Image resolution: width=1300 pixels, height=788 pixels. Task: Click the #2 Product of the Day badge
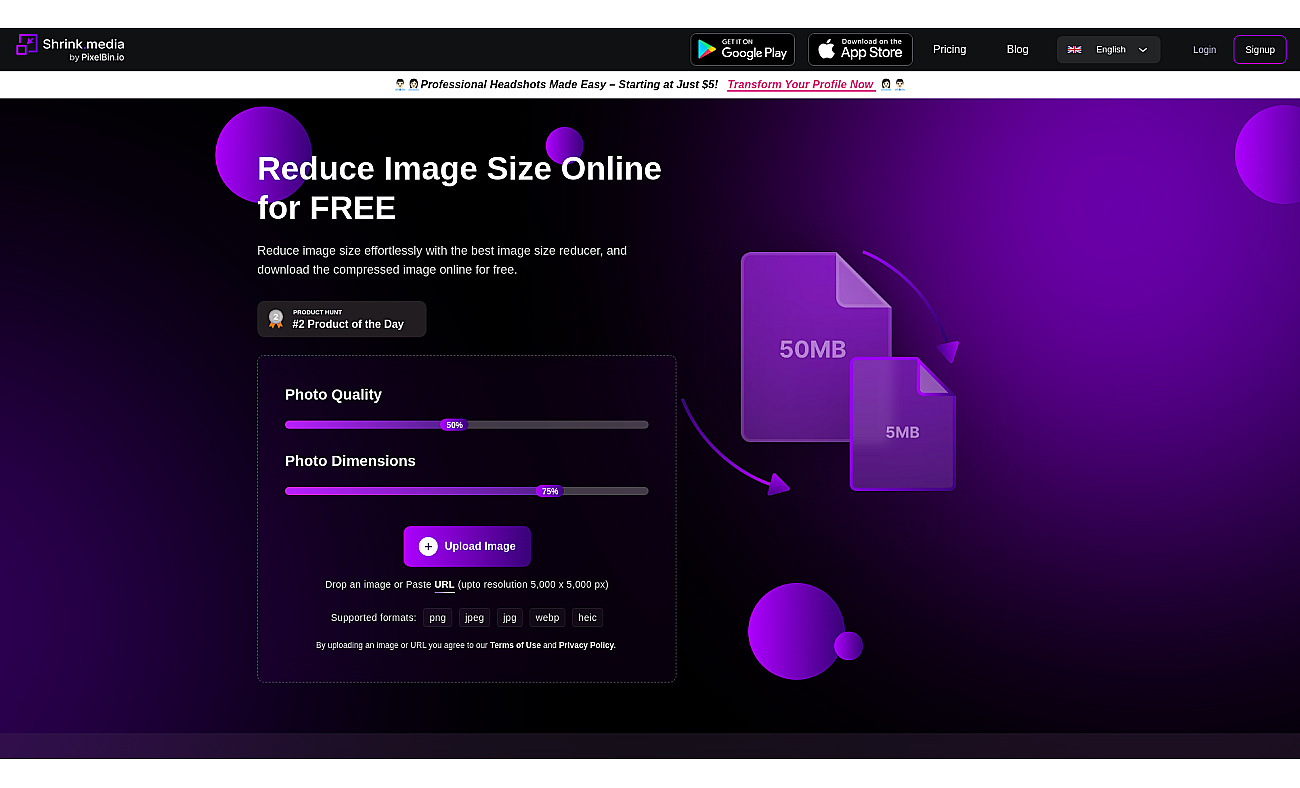pyautogui.click(x=341, y=319)
